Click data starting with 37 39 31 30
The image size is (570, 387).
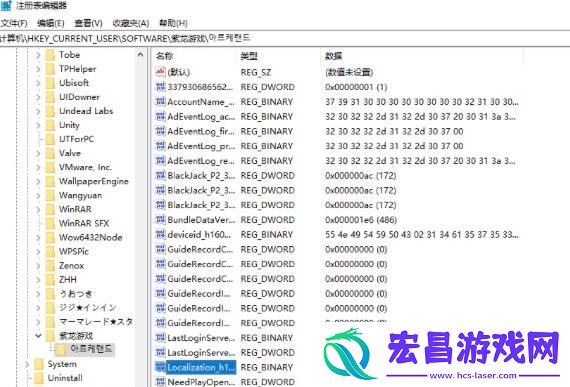pyautogui.click(x=422, y=102)
